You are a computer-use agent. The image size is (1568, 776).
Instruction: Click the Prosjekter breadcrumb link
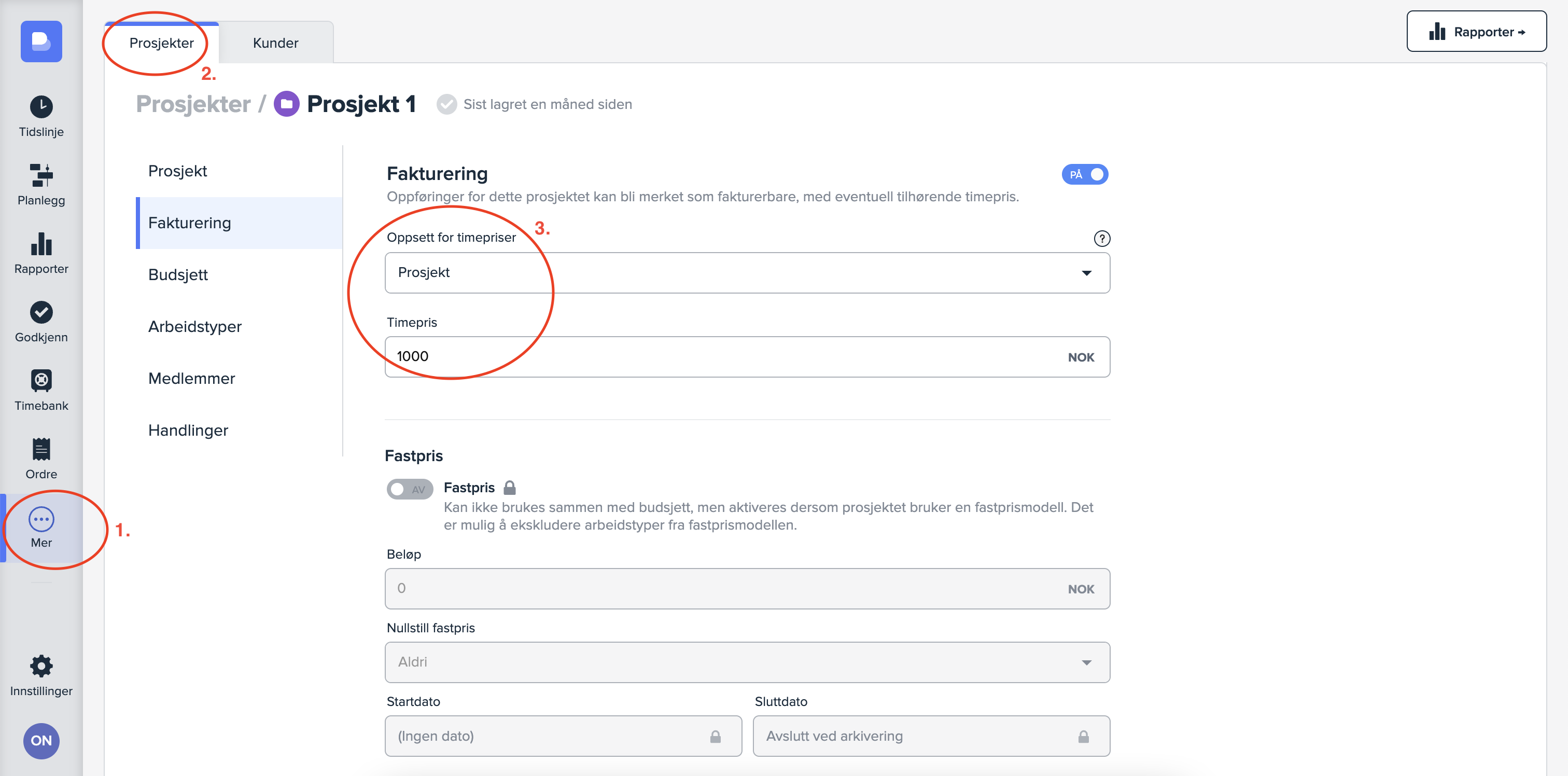point(193,104)
